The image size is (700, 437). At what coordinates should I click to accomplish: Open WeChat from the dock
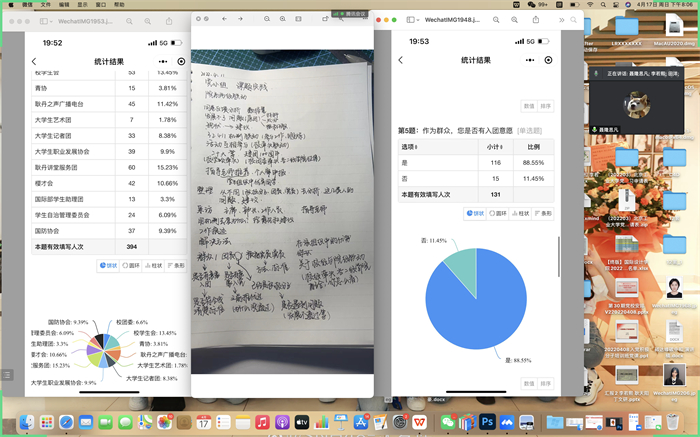point(448,422)
